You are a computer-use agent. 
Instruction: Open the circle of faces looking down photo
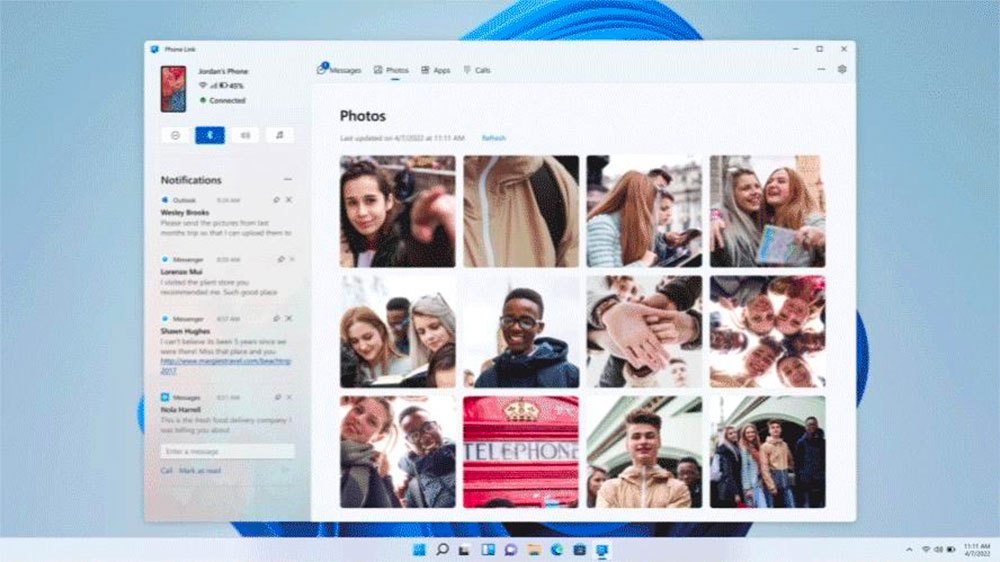tap(767, 332)
